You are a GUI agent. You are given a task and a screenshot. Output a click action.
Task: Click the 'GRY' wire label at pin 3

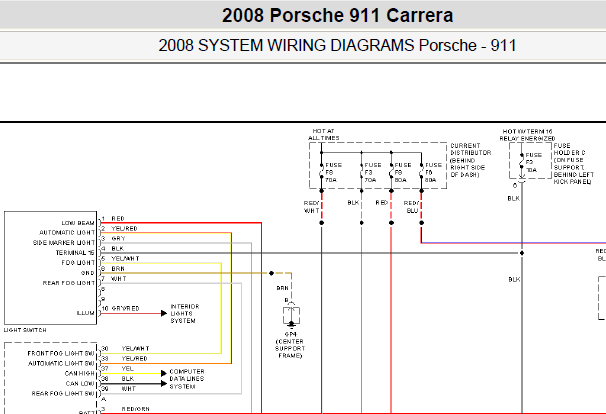pyautogui.click(x=118, y=239)
